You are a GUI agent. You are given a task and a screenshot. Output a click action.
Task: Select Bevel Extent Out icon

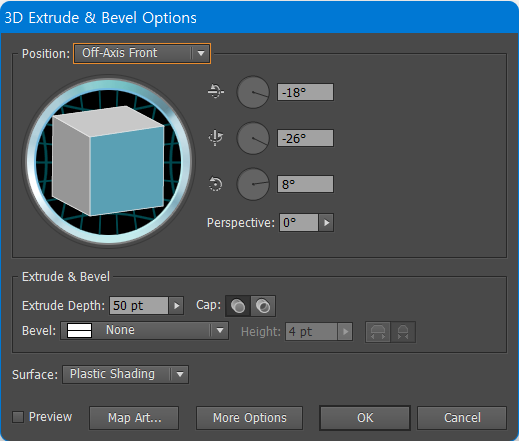378,332
